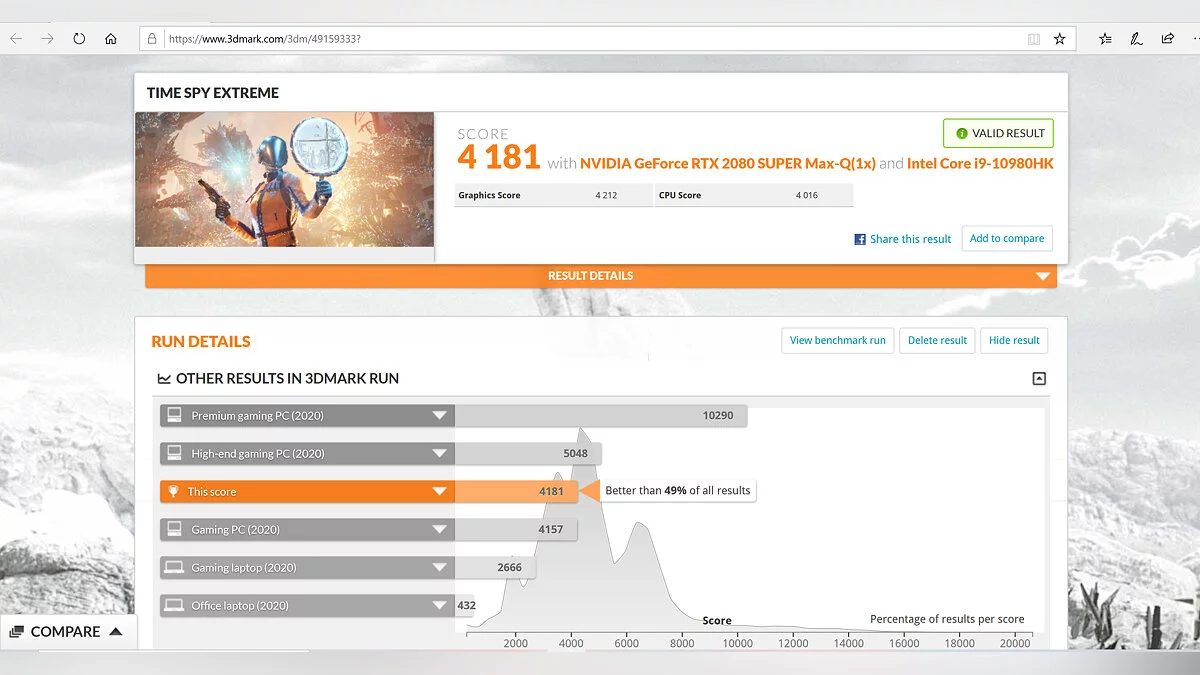This screenshot has width=1200, height=675.
Task: Click the add notes pen icon
Action: pyautogui.click(x=1136, y=39)
